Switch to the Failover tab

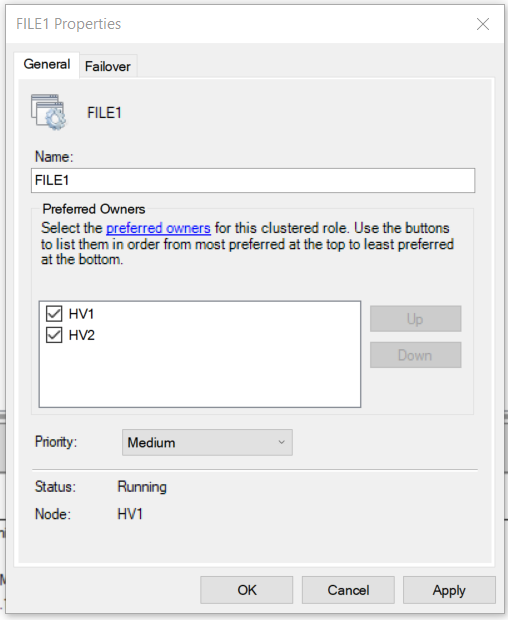(108, 66)
